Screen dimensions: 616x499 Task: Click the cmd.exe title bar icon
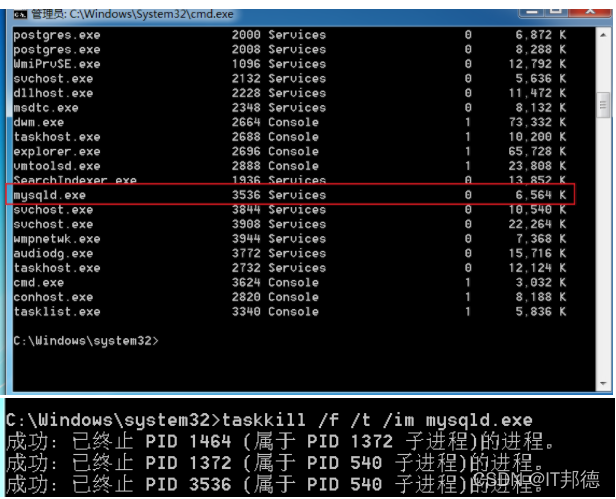pos(20,15)
